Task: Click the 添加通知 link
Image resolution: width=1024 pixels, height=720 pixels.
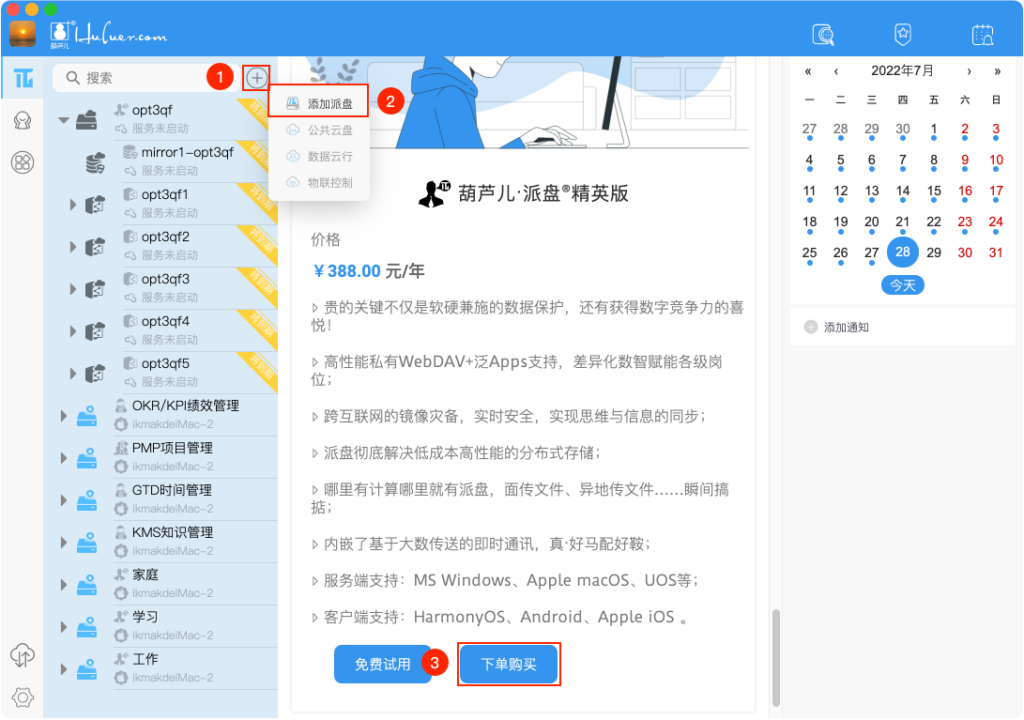Action: (846, 327)
